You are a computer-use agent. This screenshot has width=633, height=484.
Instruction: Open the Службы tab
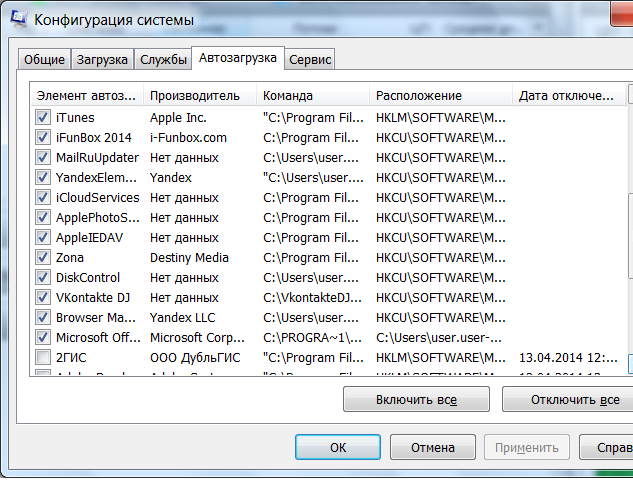[x=163, y=59]
